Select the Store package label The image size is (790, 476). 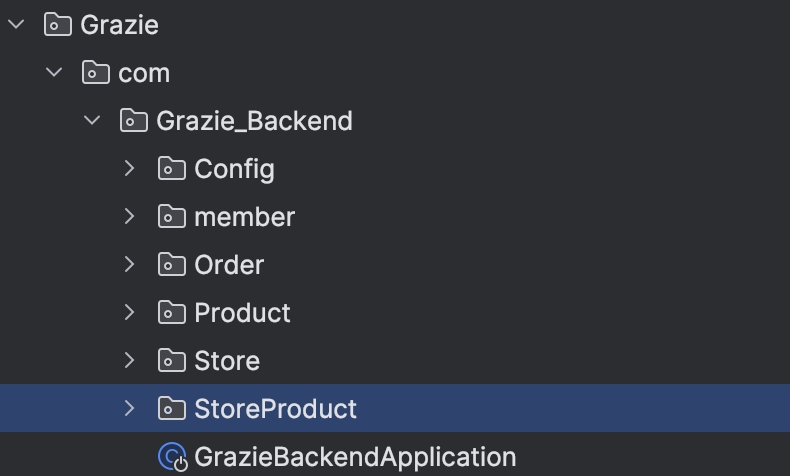coord(227,361)
